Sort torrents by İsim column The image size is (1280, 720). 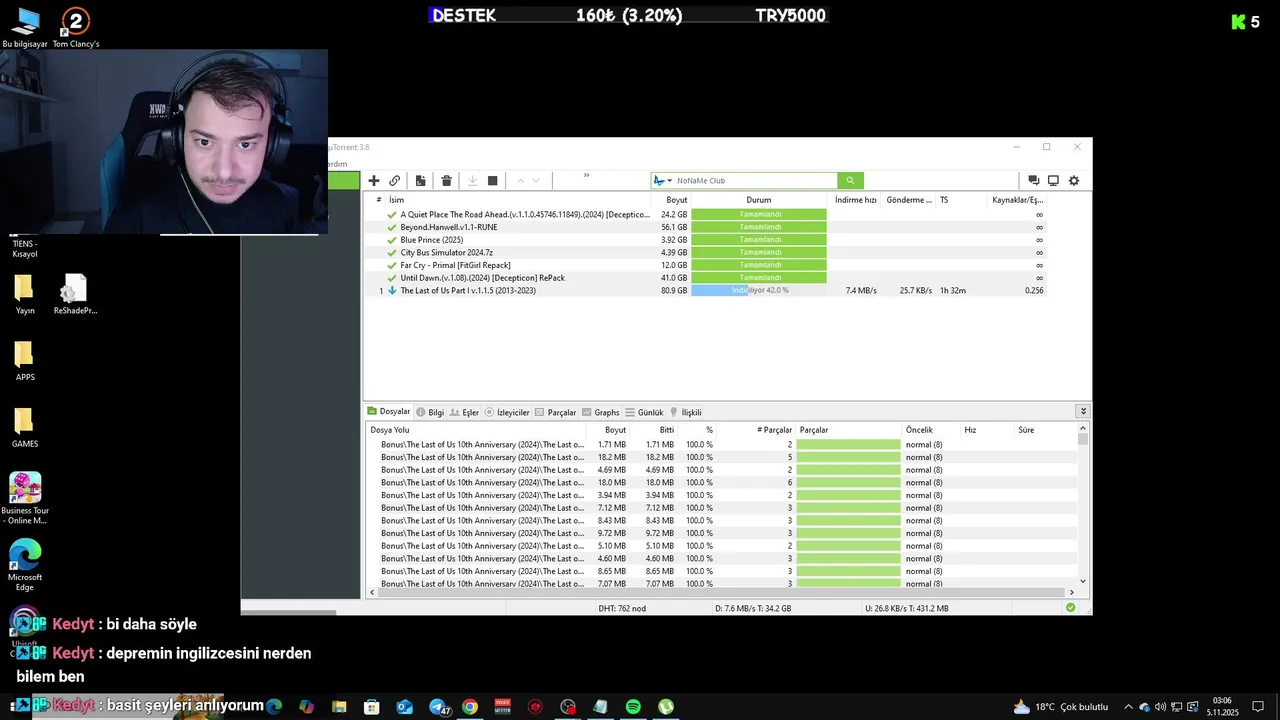[397, 200]
